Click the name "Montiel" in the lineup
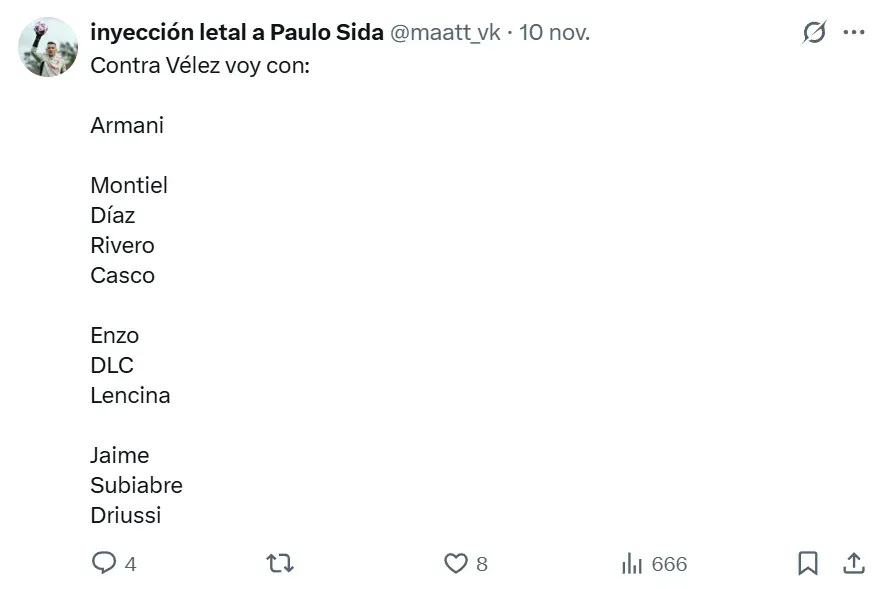Viewport: 883px width, 589px height. coord(129,185)
